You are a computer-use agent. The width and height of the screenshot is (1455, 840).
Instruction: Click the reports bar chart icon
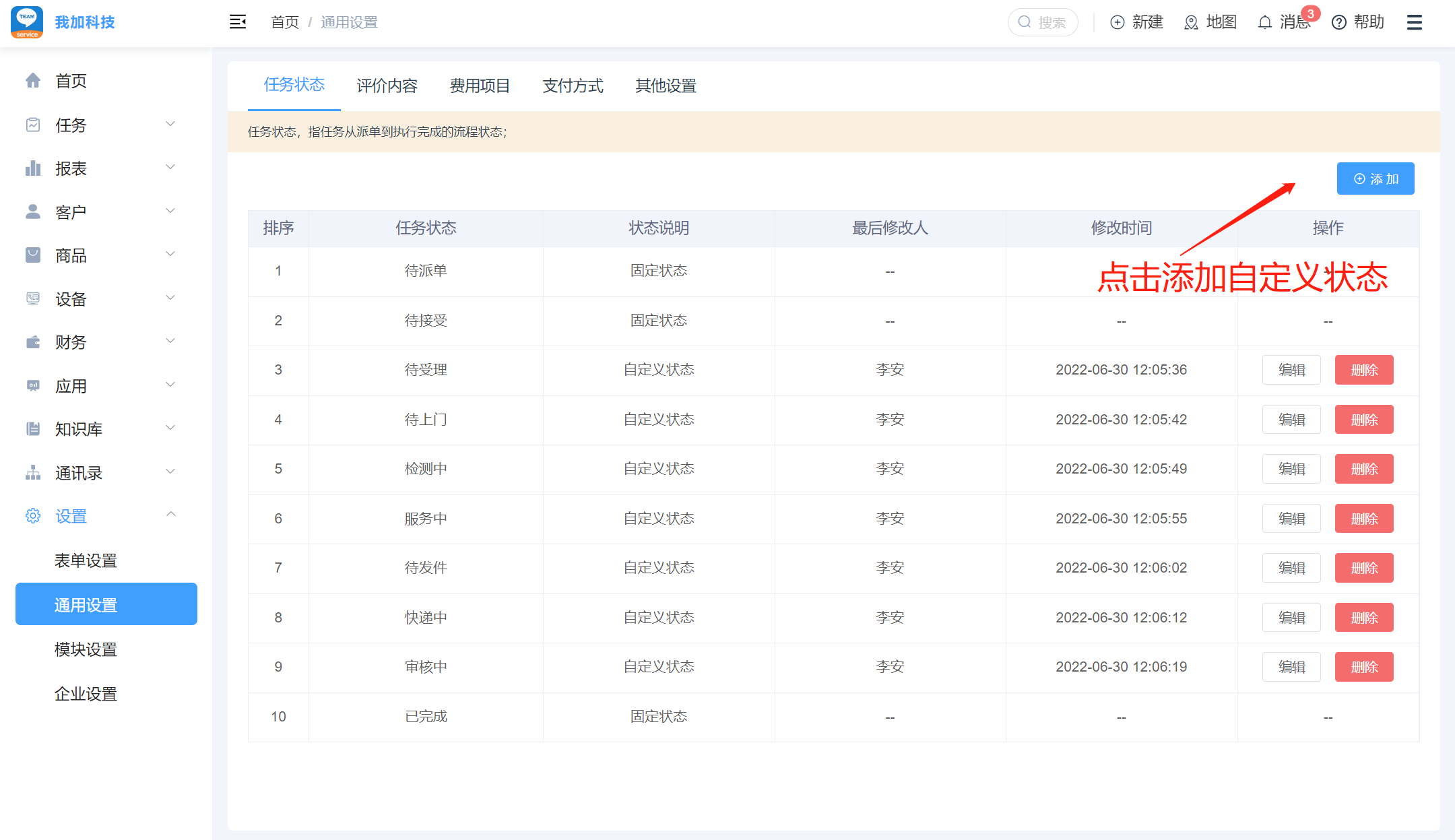tap(33, 168)
